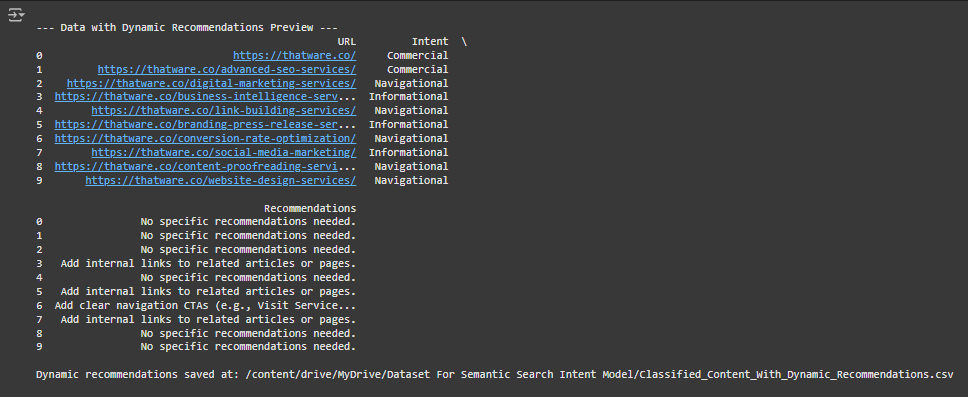Click 'Navigational' intent in row 8
This screenshot has height=397, width=968.
click(411, 167)
